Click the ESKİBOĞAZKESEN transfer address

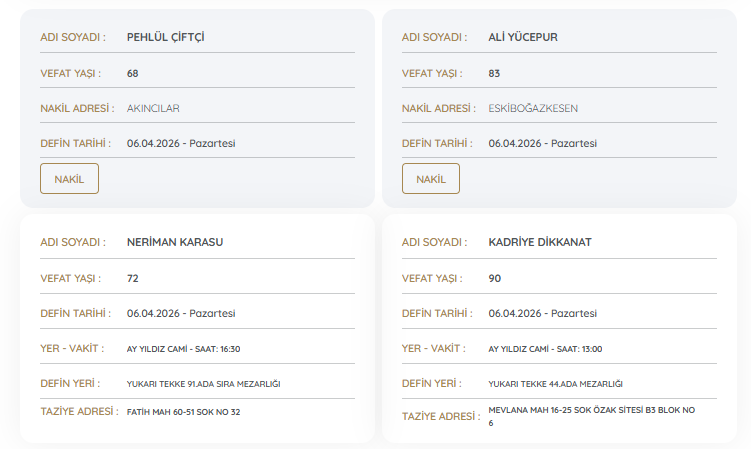pyautogui.click(x=533, y=108)
